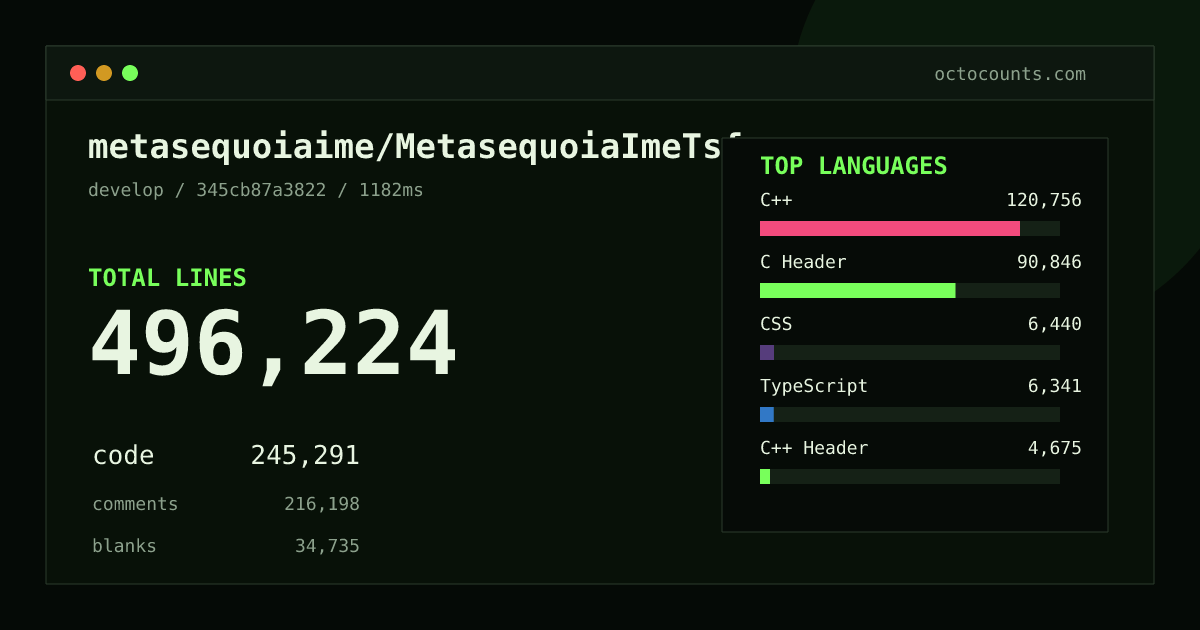
Task: Click the pink C++ progress bar
Action: point(890,228)
